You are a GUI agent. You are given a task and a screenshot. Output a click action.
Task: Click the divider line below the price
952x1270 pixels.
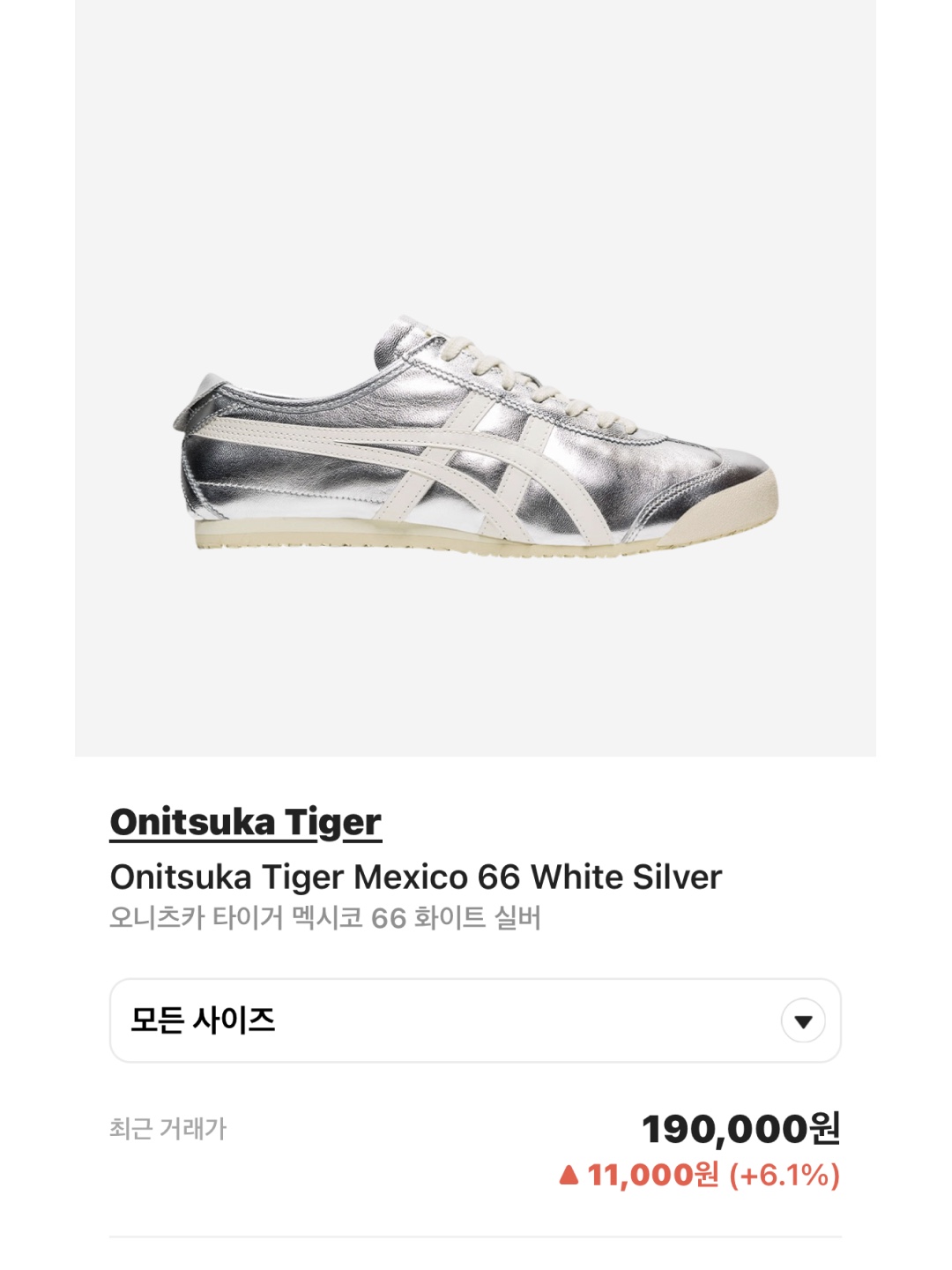[x=475, y=1236]
